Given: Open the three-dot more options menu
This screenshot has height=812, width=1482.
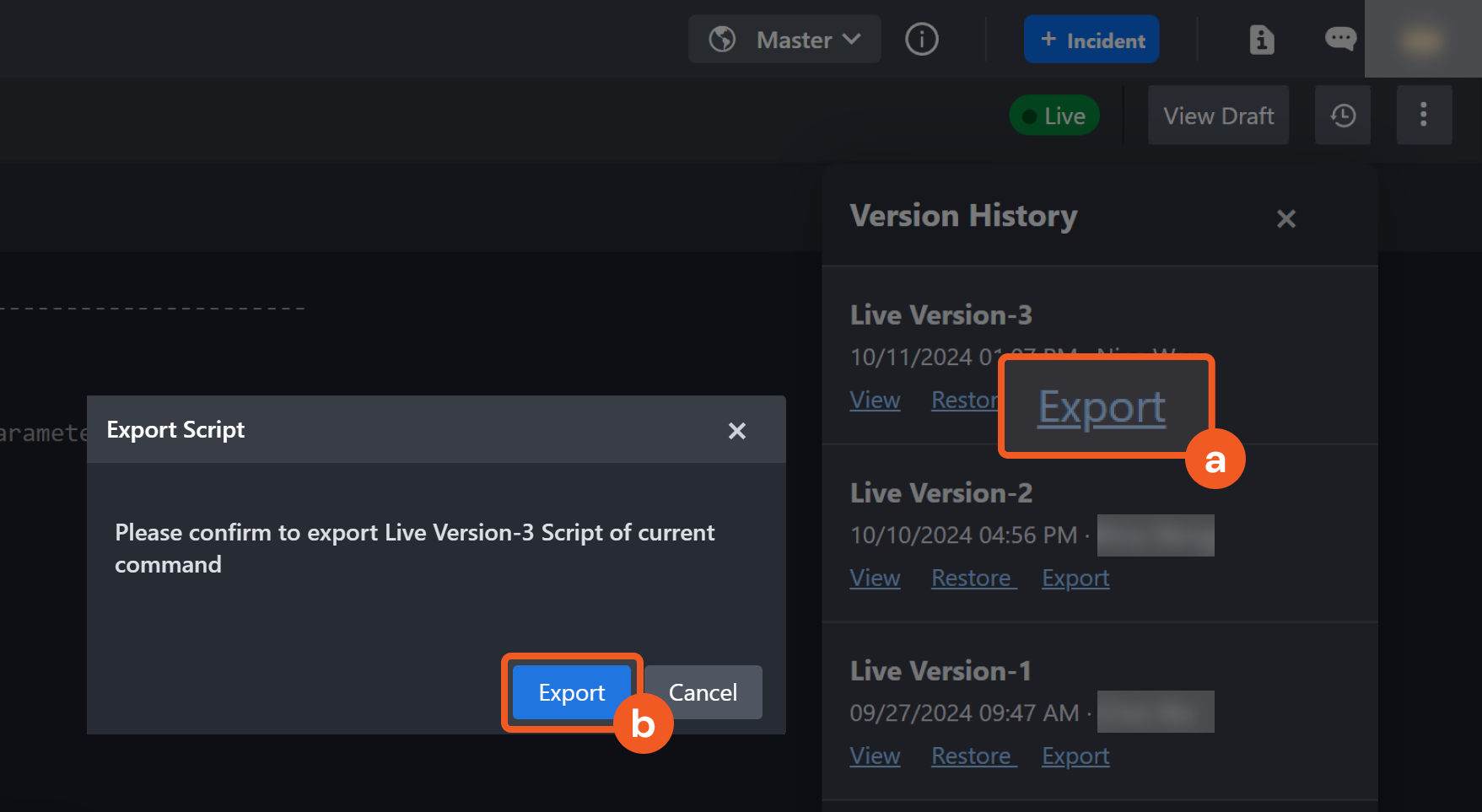Looking at the screenshot, I should [1423, 116].
